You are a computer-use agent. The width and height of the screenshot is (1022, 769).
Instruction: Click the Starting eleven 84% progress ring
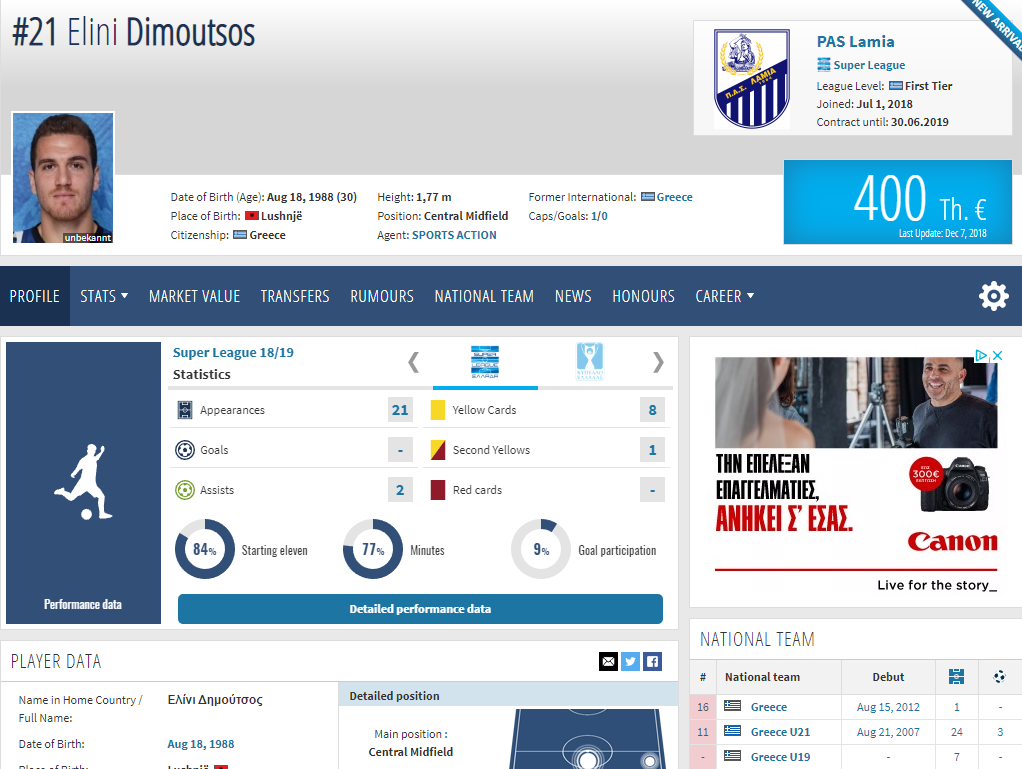pyautogui.click(x=205, y=549)
